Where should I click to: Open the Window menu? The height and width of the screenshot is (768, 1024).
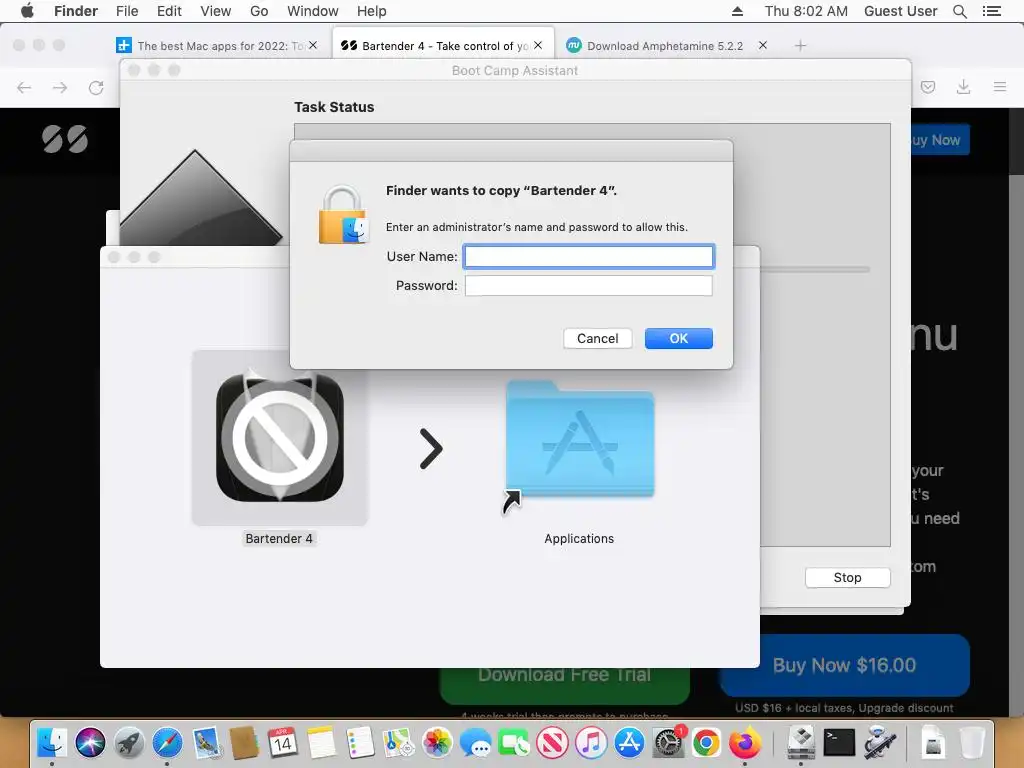(x=313, y=11)
